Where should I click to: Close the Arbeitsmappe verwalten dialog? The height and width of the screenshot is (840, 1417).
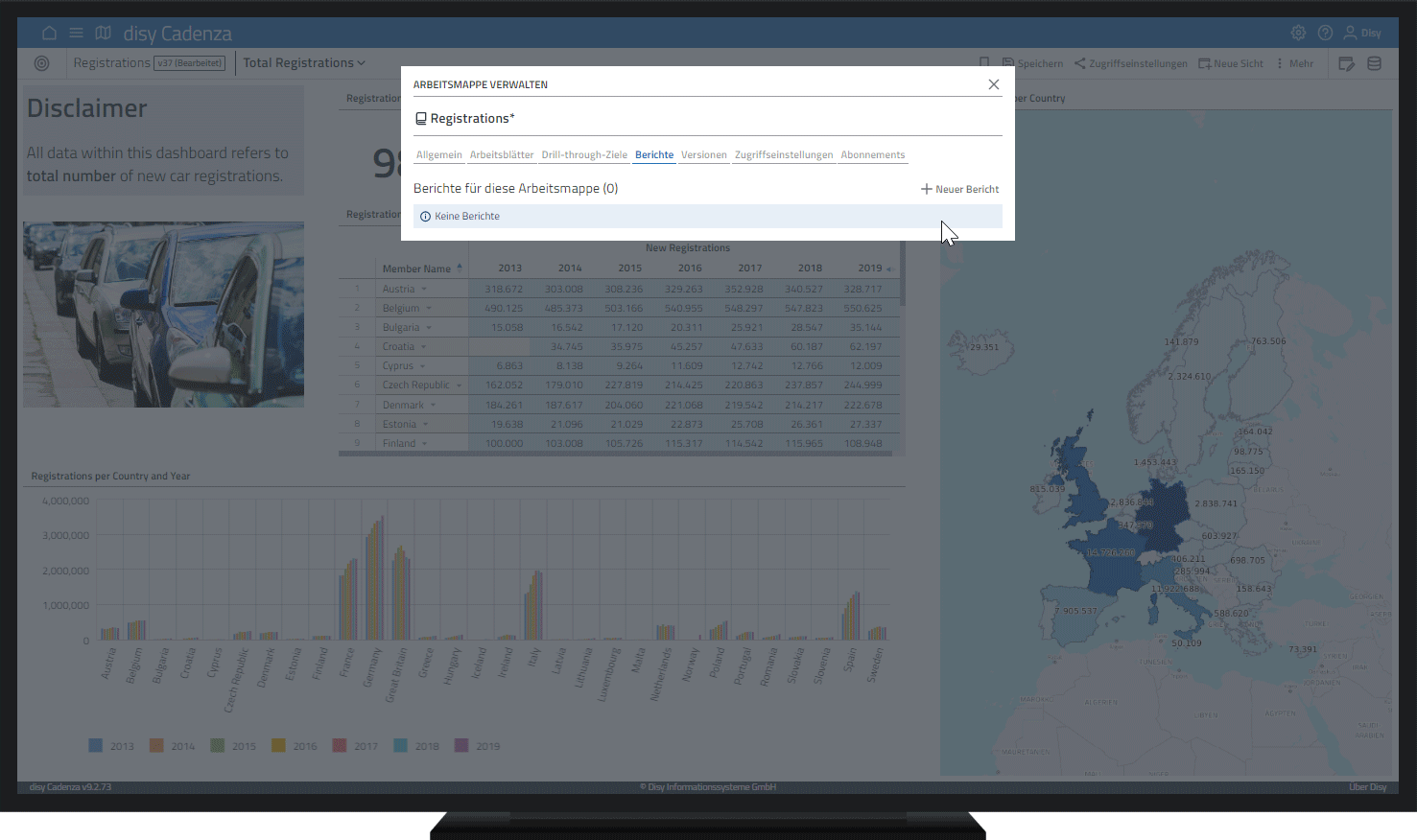[x=994, y=84]
